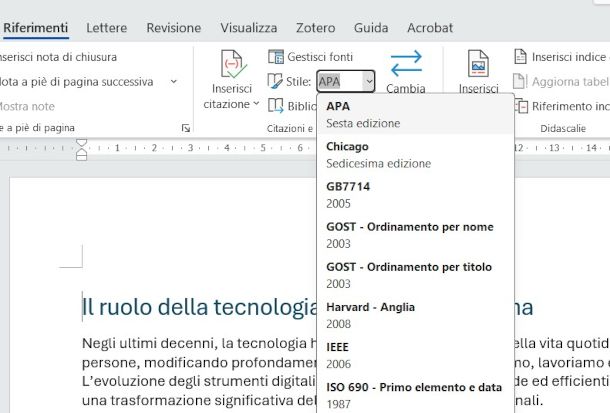Click the Inserisci indice icon

[521, 57]
